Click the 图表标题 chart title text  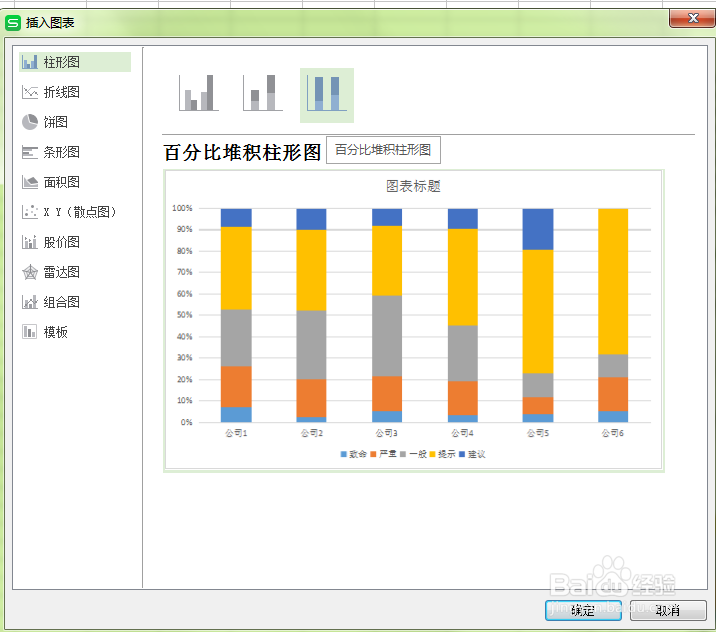(413, 186)
